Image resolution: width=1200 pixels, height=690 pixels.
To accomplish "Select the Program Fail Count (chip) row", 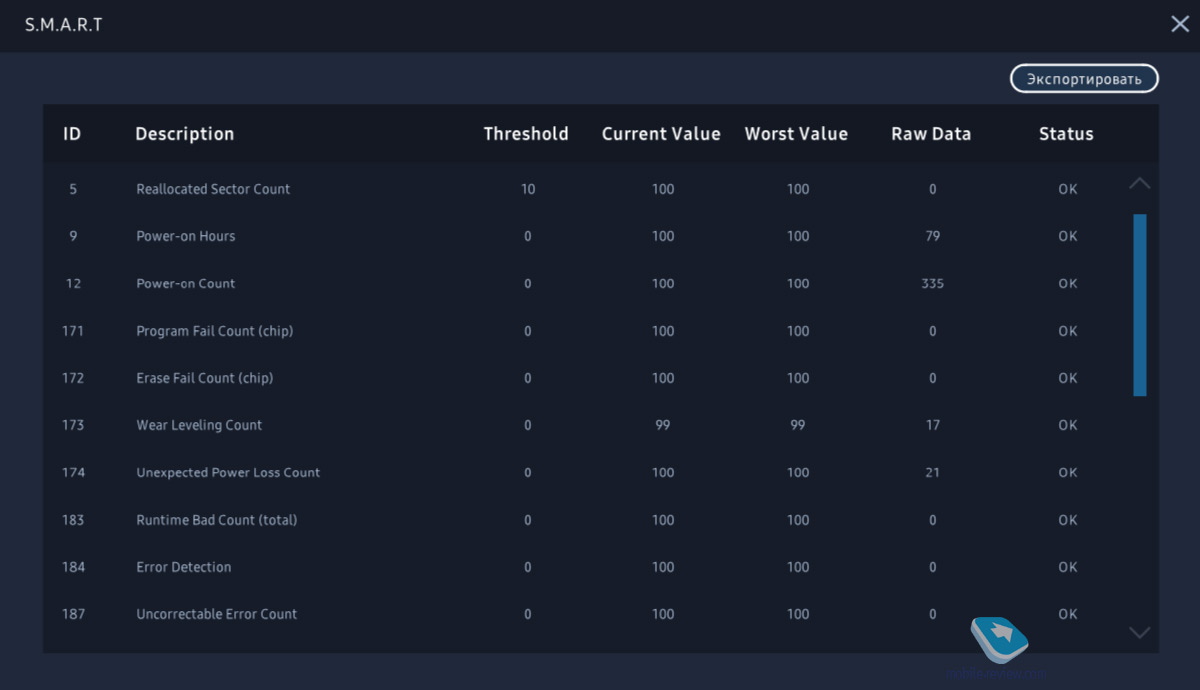I will tap(215, 331).
